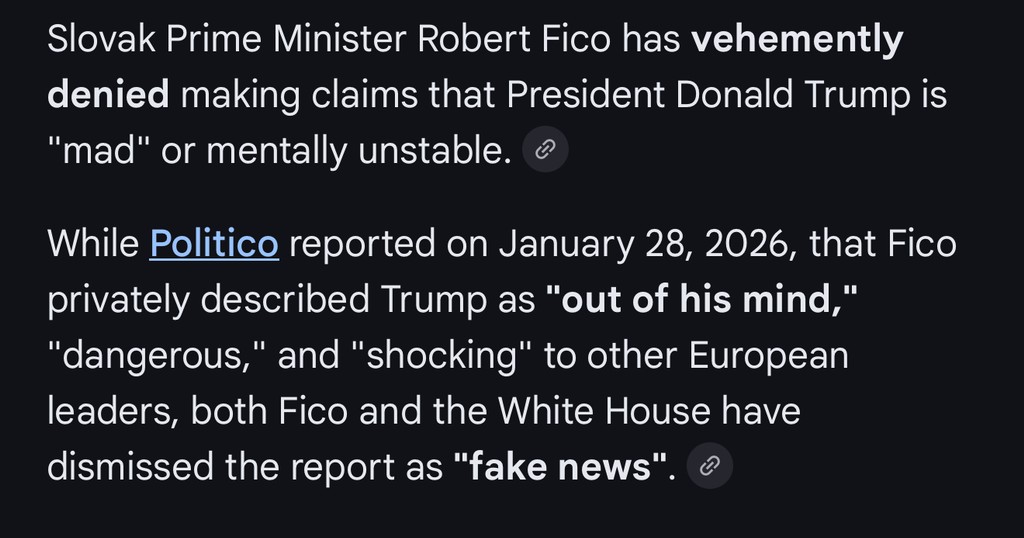The height and width of the screenshot is (538, 1024).
Task: Open the Politico hyperlink
Action: point(214,243)
